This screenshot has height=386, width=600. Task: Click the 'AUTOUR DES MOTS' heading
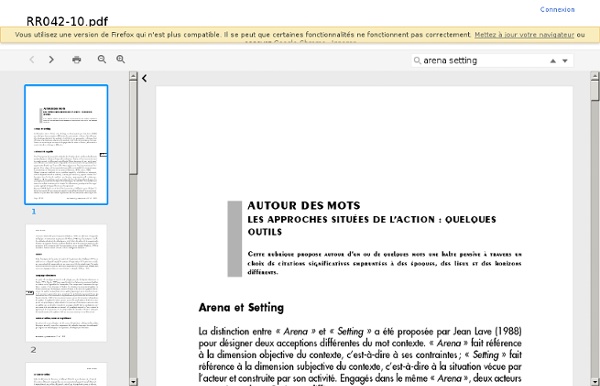click(x=304, y=205)
